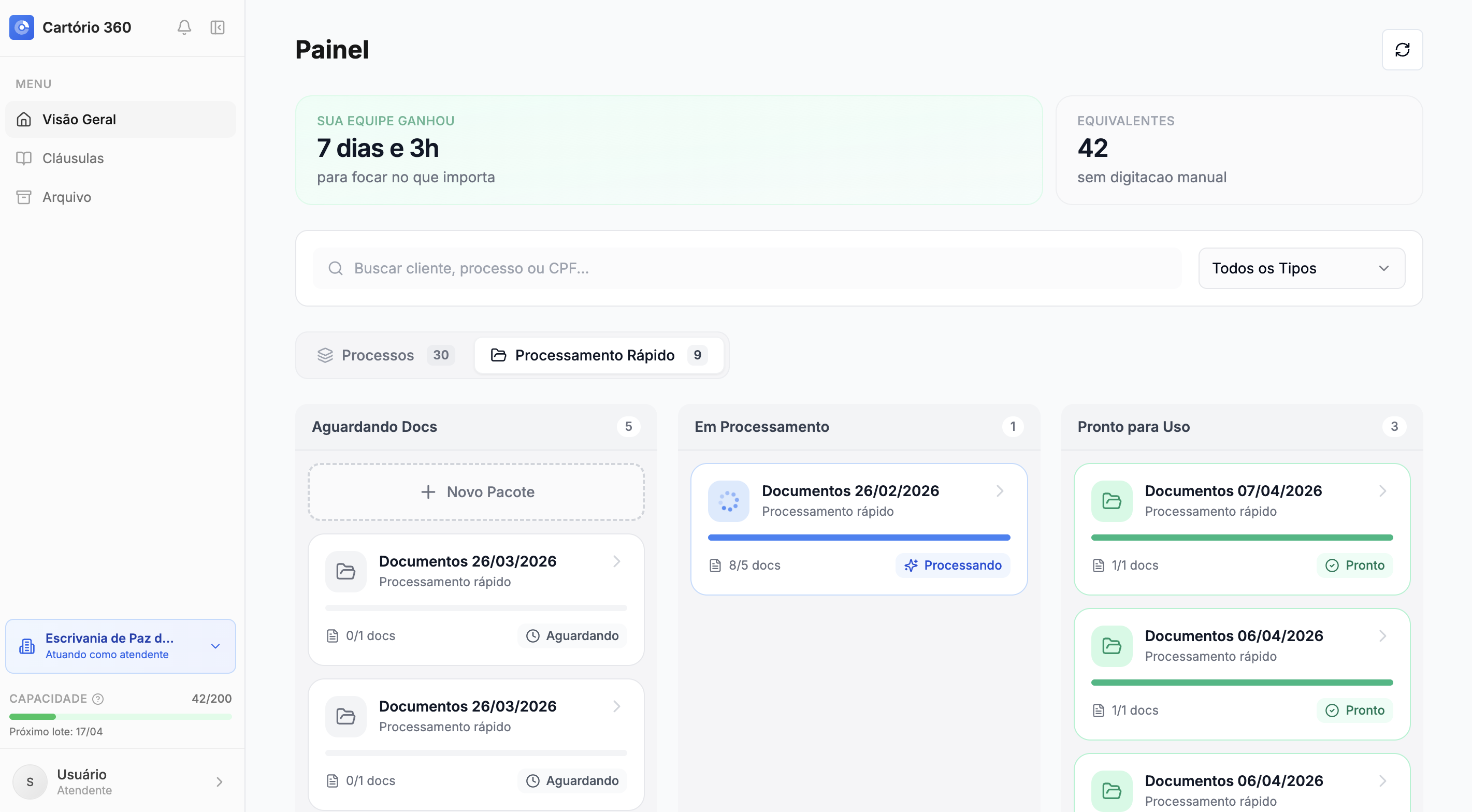This screenshot has height=812, width=1472.
Task: Click the notifications bell icon
Action: pyautogui.click(x=184, y=27)
